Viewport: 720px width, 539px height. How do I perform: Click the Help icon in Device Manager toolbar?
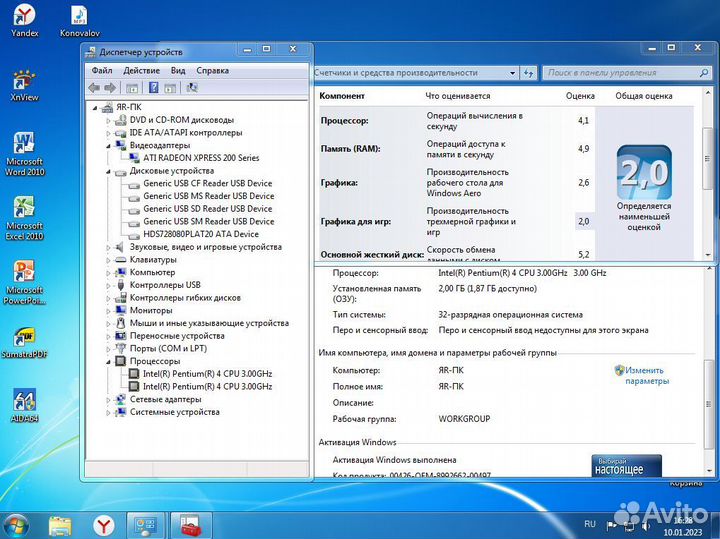(153, 87)
